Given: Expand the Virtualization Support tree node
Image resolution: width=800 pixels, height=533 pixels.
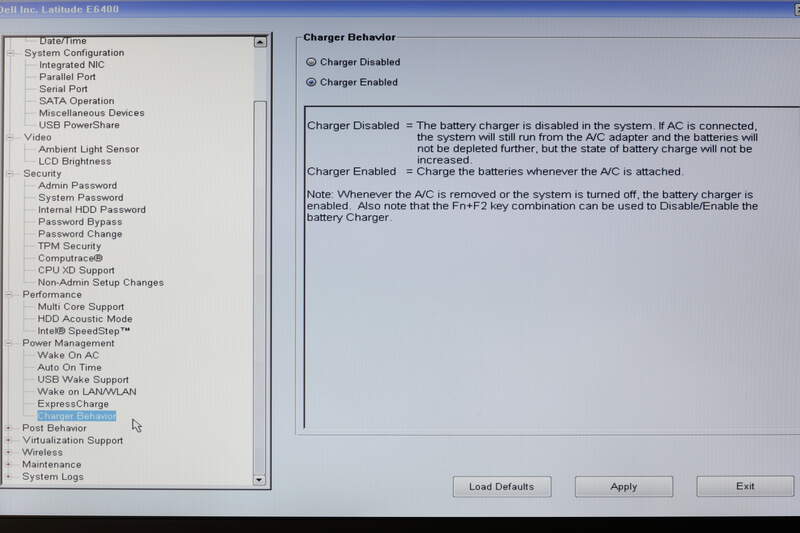Looking at the screenshot, I should coord(9,440).
